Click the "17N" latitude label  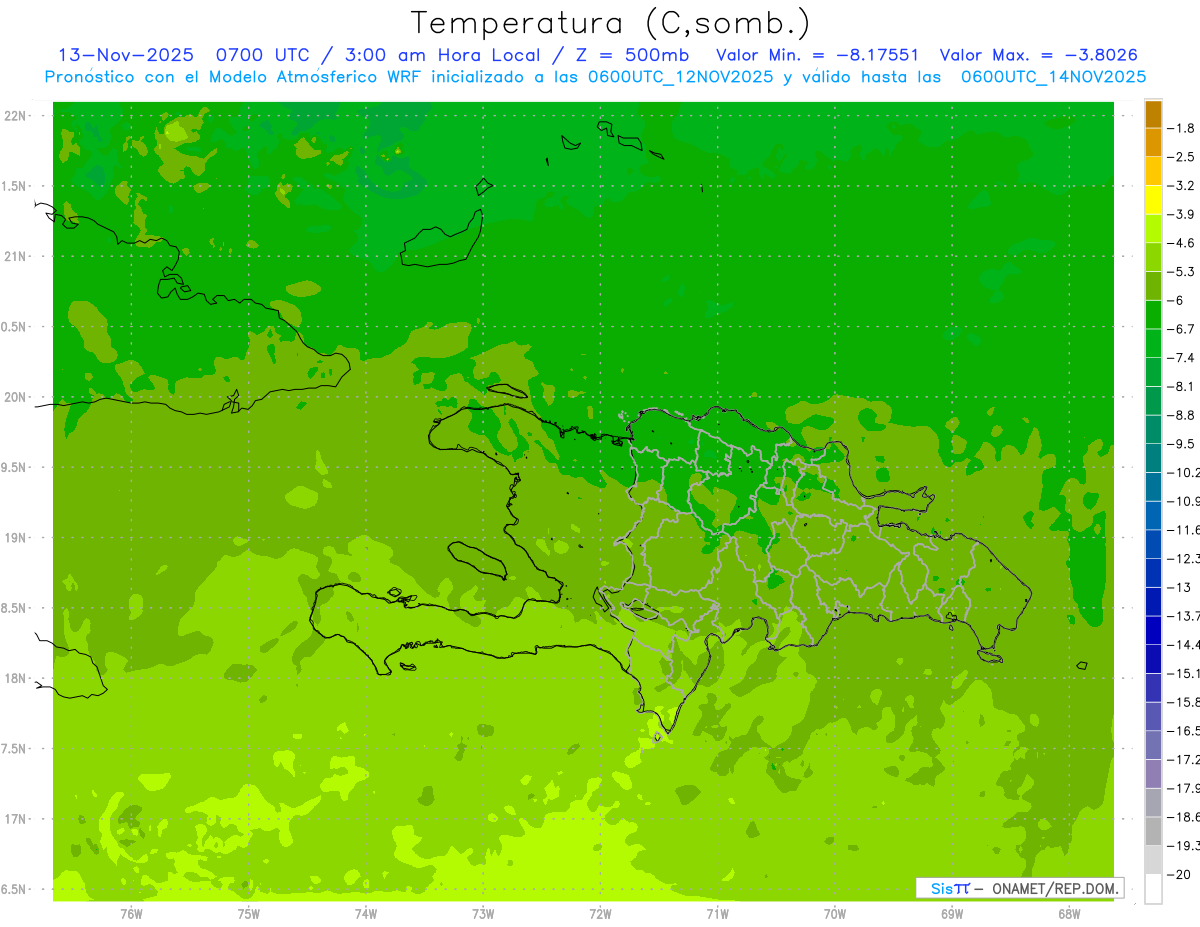point(17,819)
